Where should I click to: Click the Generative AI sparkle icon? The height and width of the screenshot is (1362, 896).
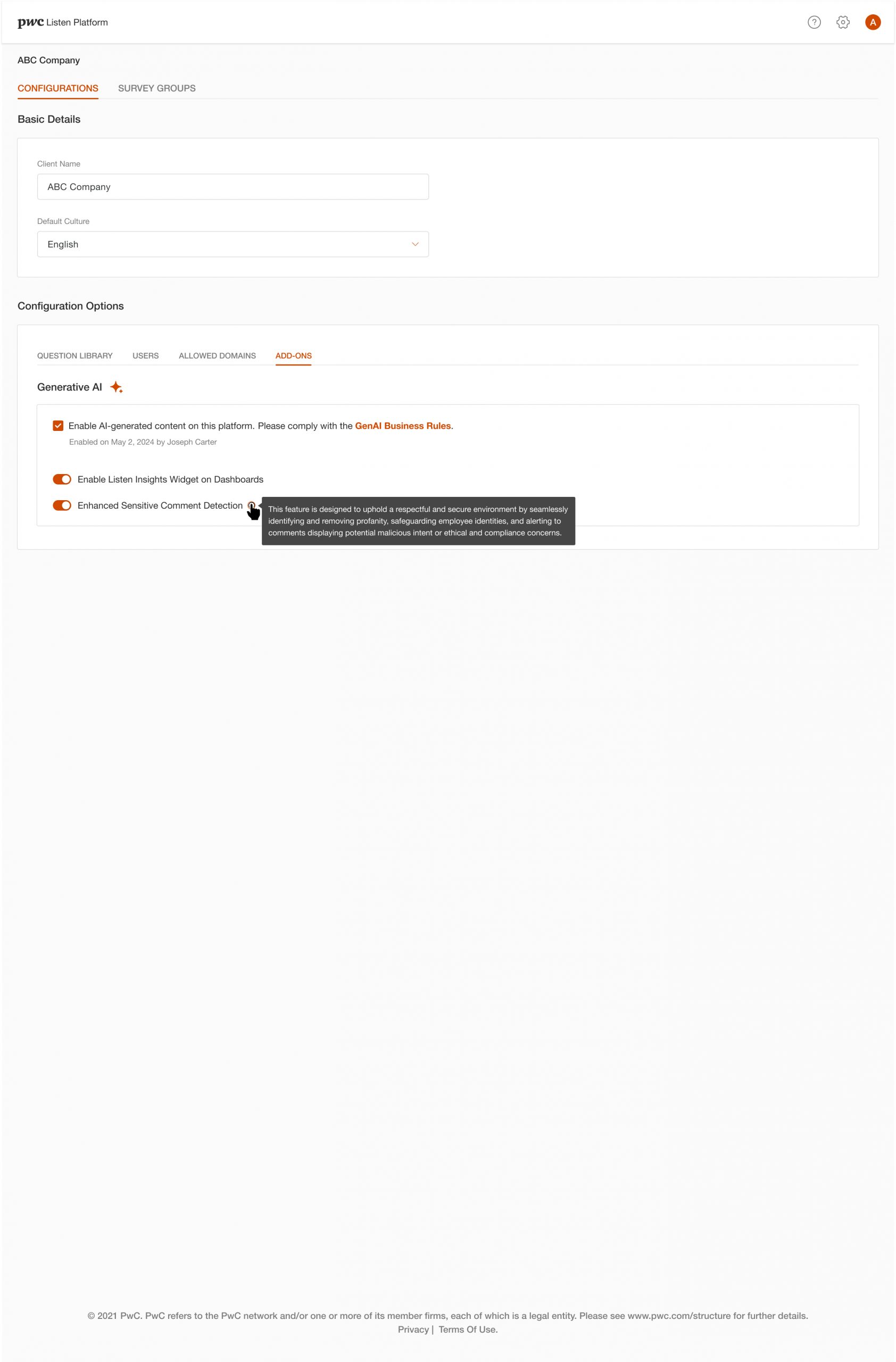[x=116, y=387]
